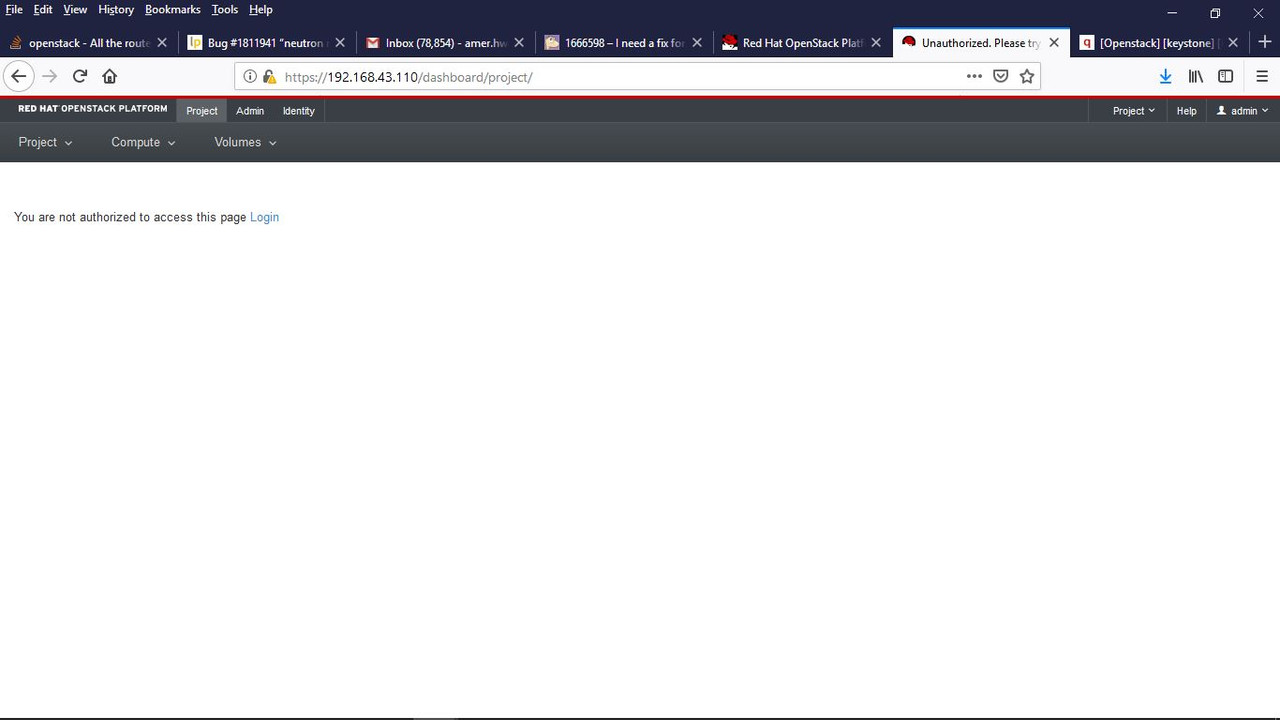Click the Help link in OpenStack header

coord(1186,111)
